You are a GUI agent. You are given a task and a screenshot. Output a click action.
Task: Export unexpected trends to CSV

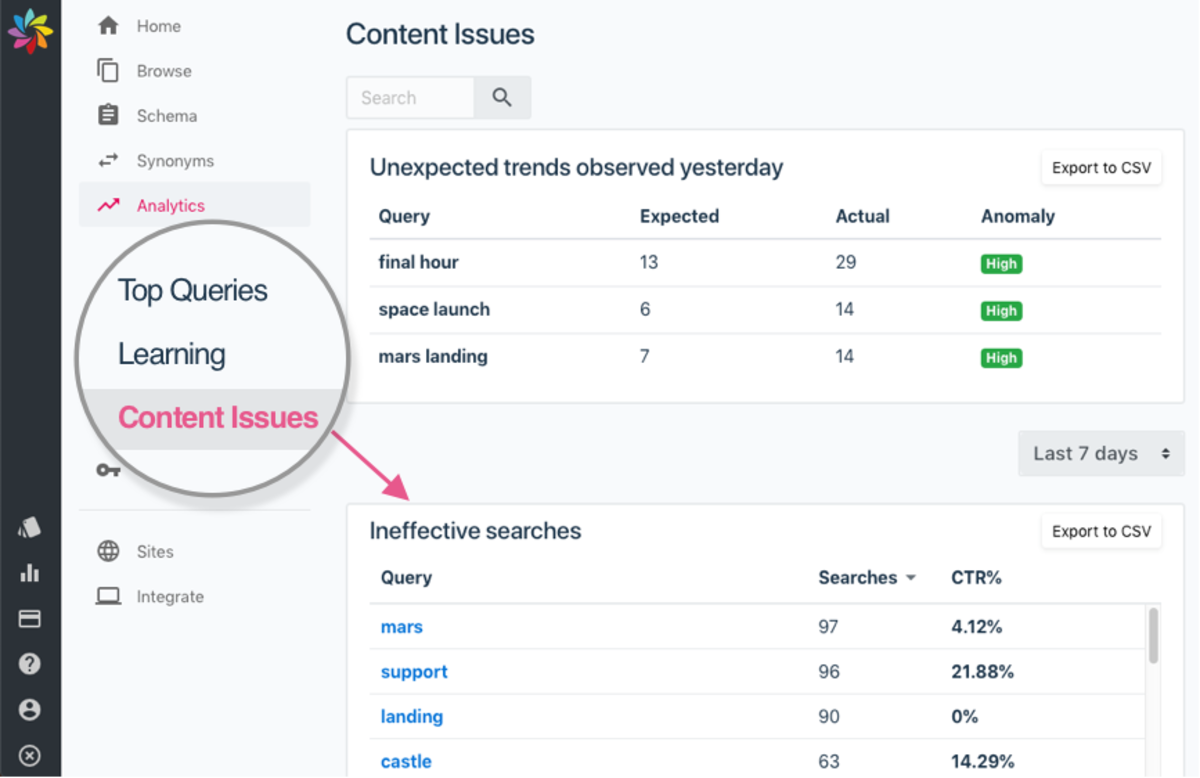click(x=1101, y=168)
